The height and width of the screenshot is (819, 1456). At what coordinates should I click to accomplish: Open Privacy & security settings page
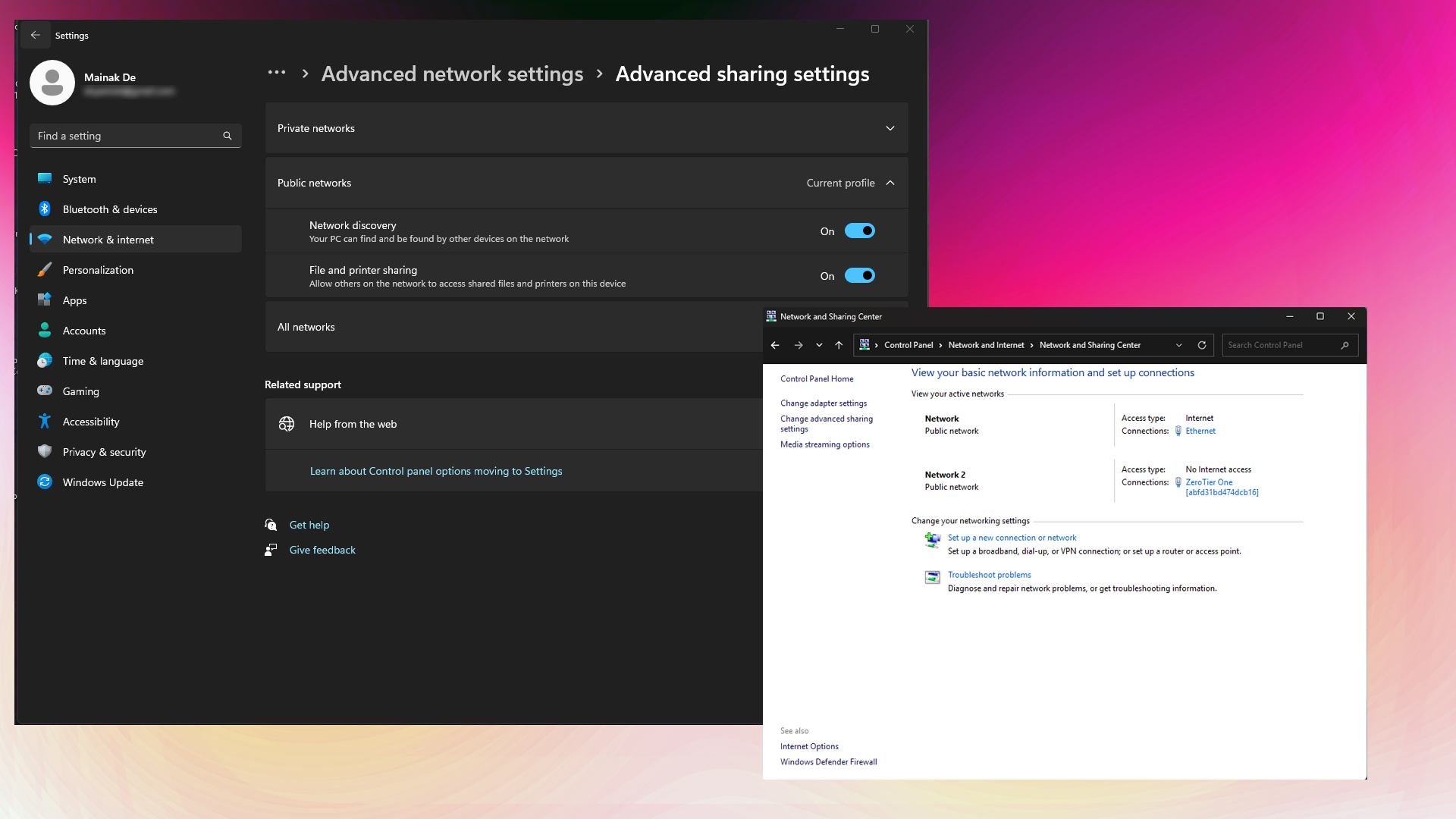(x=136, y=452)
